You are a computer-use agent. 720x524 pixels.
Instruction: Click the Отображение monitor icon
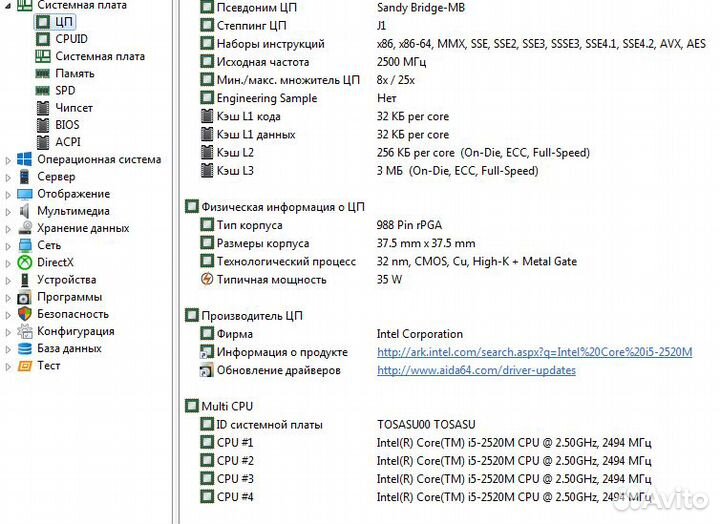[x=24, y=194]
